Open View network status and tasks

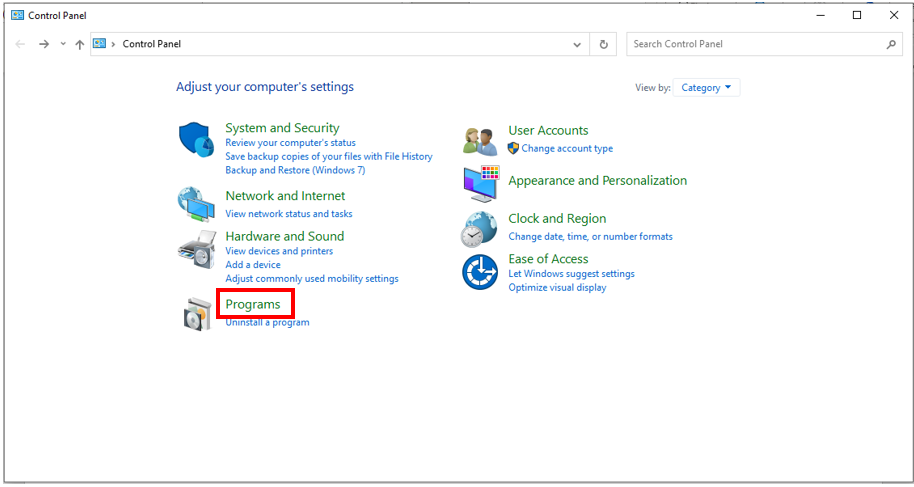pos(289,213)
